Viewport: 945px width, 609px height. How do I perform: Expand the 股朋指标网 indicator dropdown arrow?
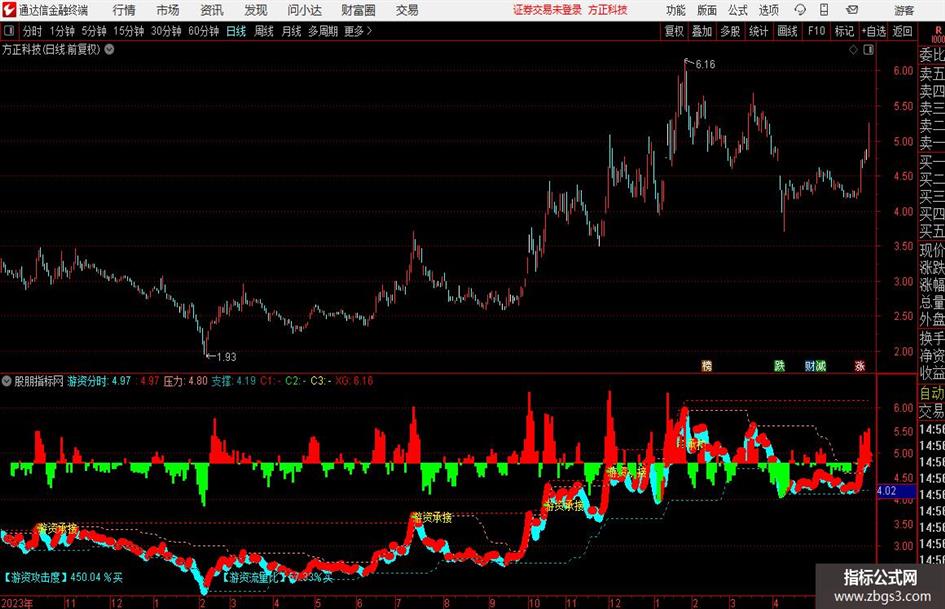[x=7, y=381]
